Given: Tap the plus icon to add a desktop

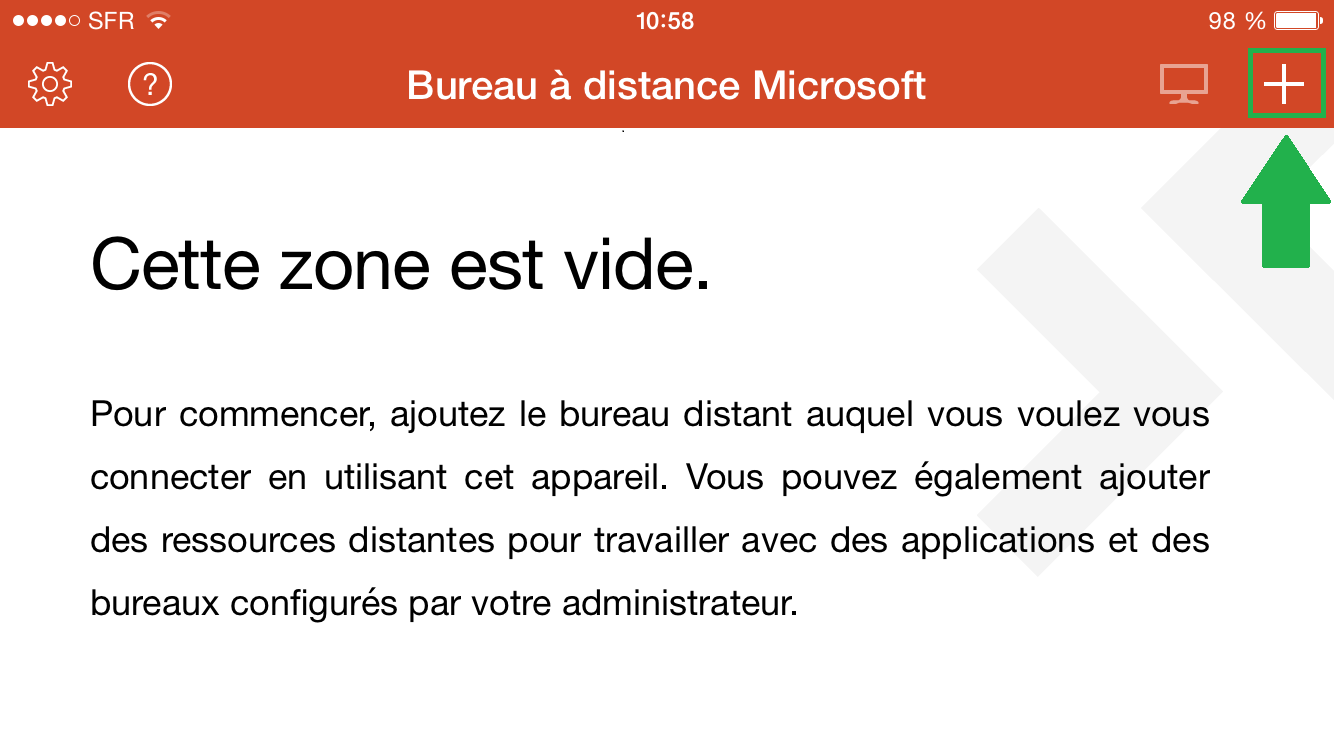Looking at the screenshot, I should tap(1285, 85).
